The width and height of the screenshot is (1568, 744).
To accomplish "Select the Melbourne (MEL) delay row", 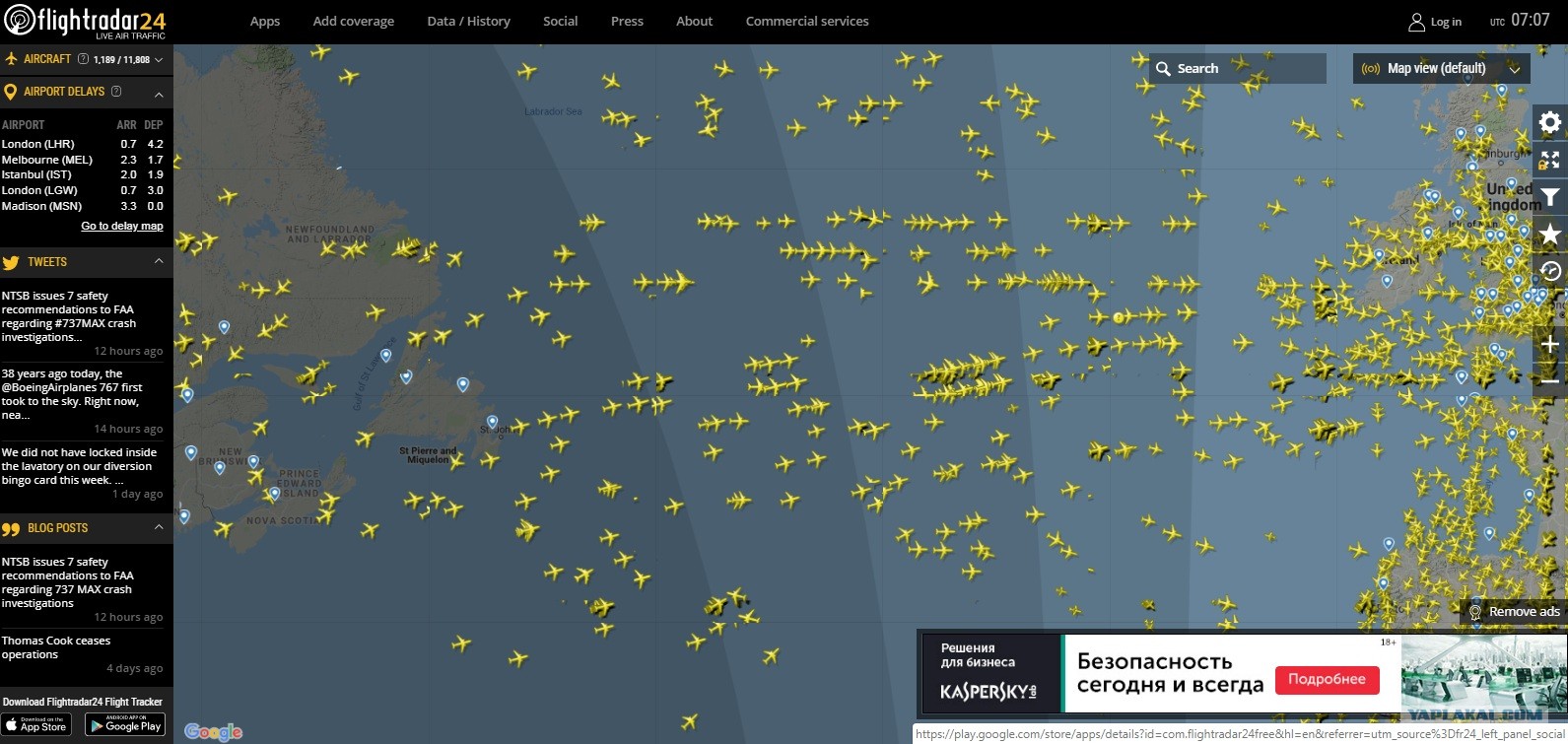I will pos(83,160).
